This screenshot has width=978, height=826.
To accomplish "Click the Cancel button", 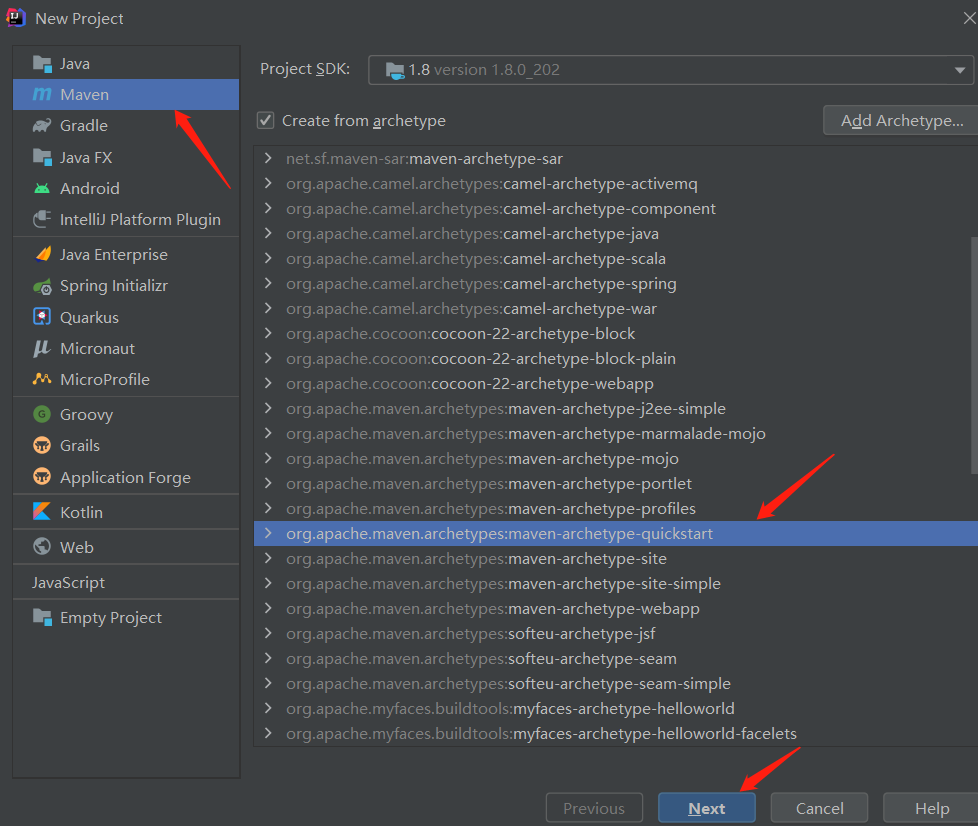I will (x=819, y=809).
